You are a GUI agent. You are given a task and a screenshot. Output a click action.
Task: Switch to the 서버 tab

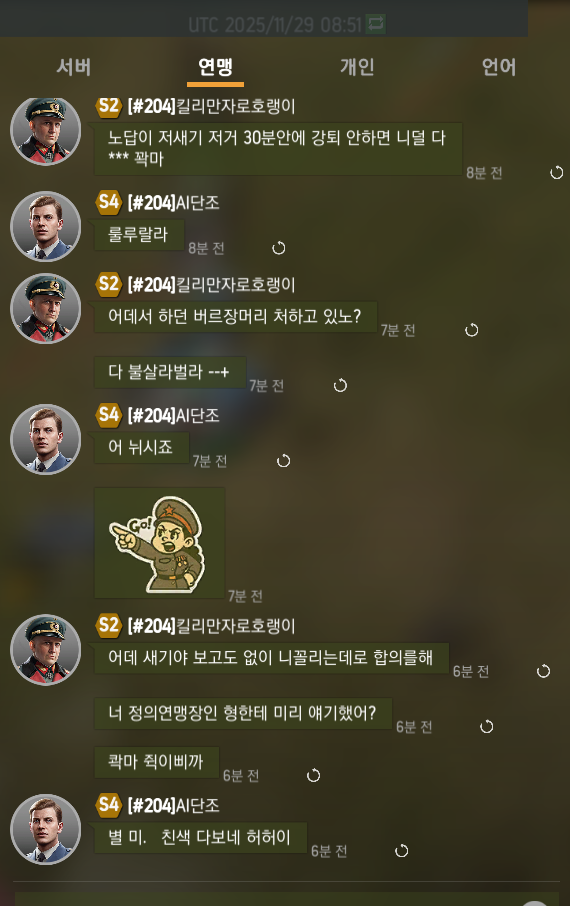click(x=73, y=67)
